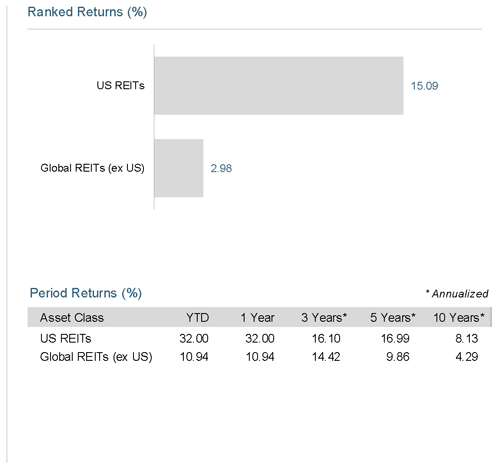500x473 pixels.
Task: Click the Asset Class column header
Action: coord(72,318)
